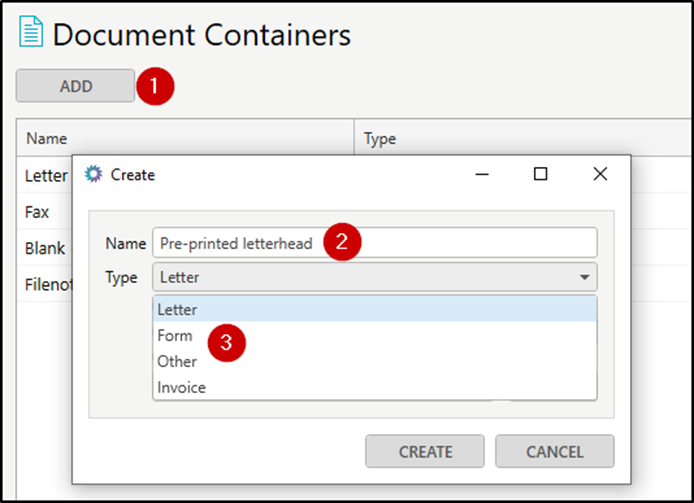The width and height of the screenshot is (694, 503).
Task: Close the Create dialog with X
Action: (600, 174)
